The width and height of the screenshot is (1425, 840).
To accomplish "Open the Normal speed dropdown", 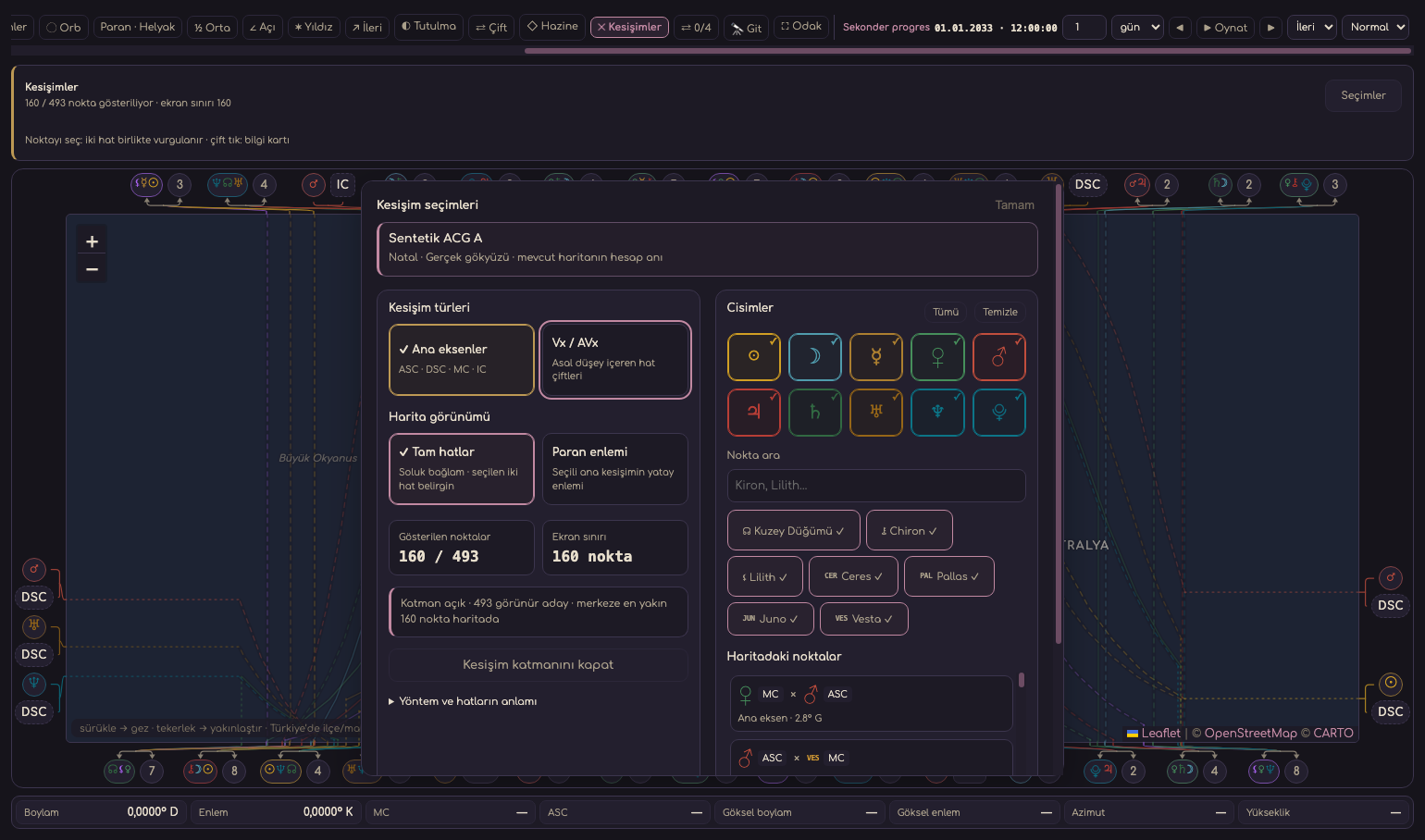I will click(x=1376, y=28).
